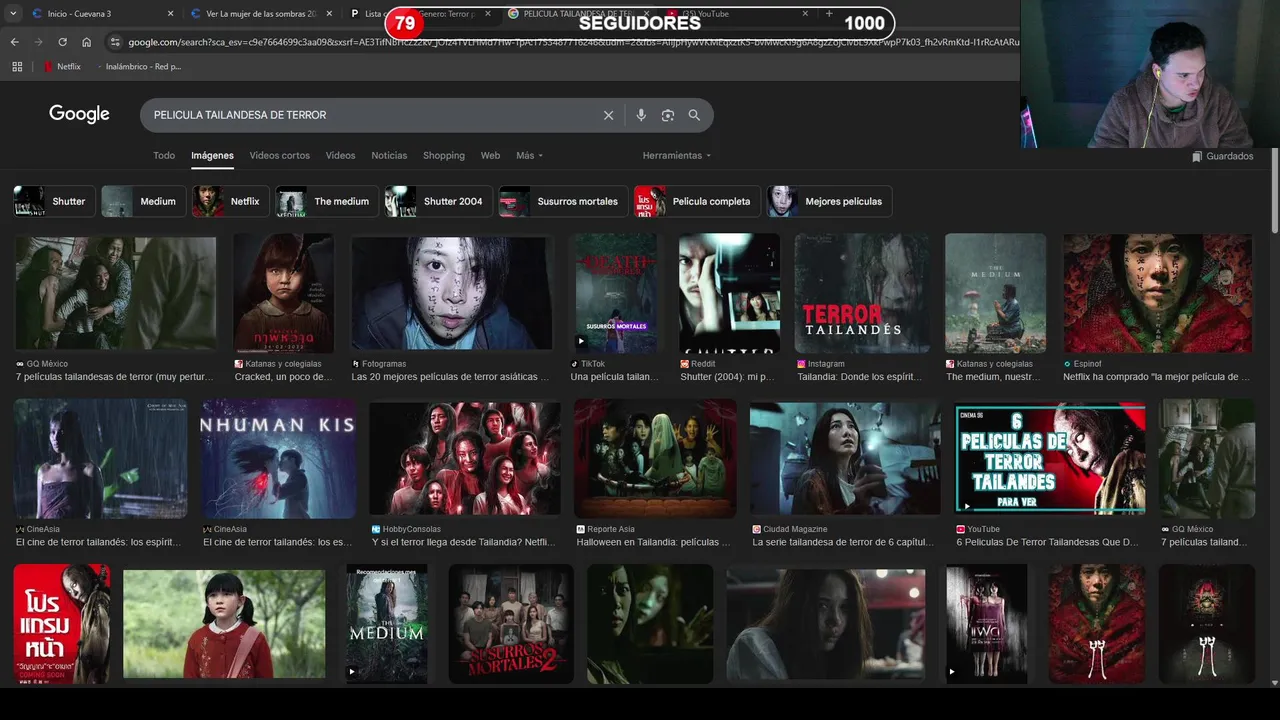Focus the browser address bar URL
Image resolution: width=1280 pixels, height=720 pixels.
tap(572, 42)
